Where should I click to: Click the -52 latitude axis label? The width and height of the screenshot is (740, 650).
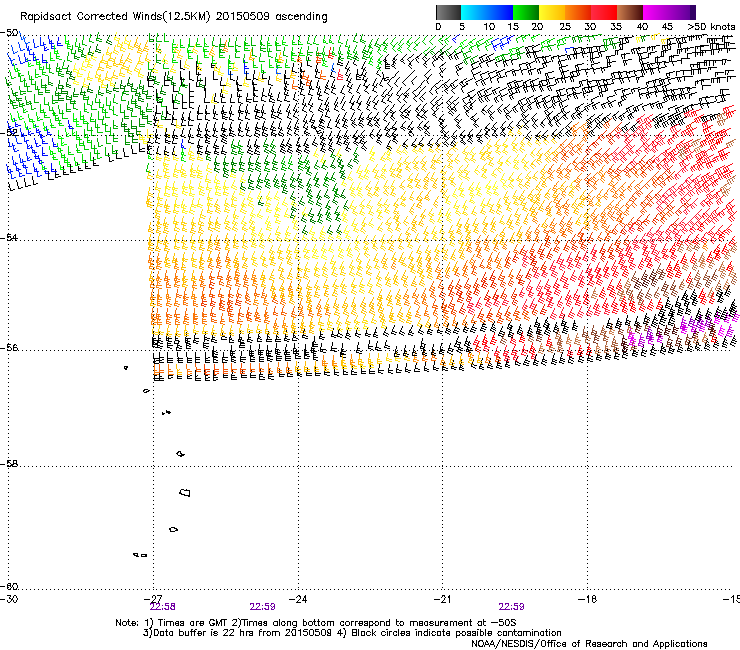pyautogui.click(x=9, y=133)
